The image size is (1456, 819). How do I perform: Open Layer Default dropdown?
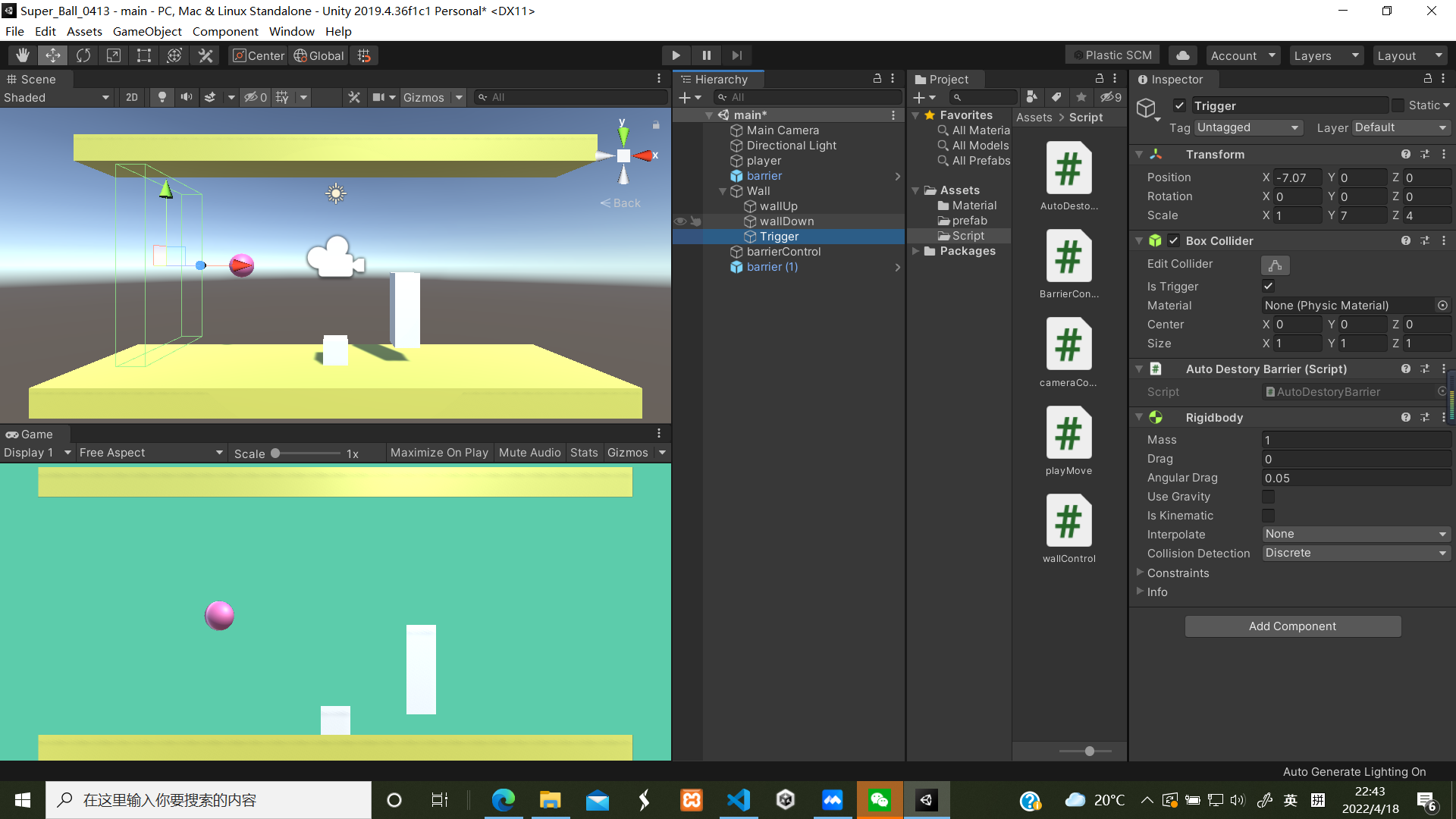coord(1401,127)
